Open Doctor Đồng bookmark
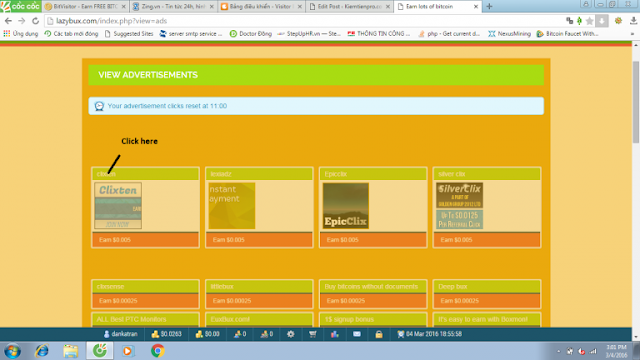640x360 pixels. click(251, 34)
